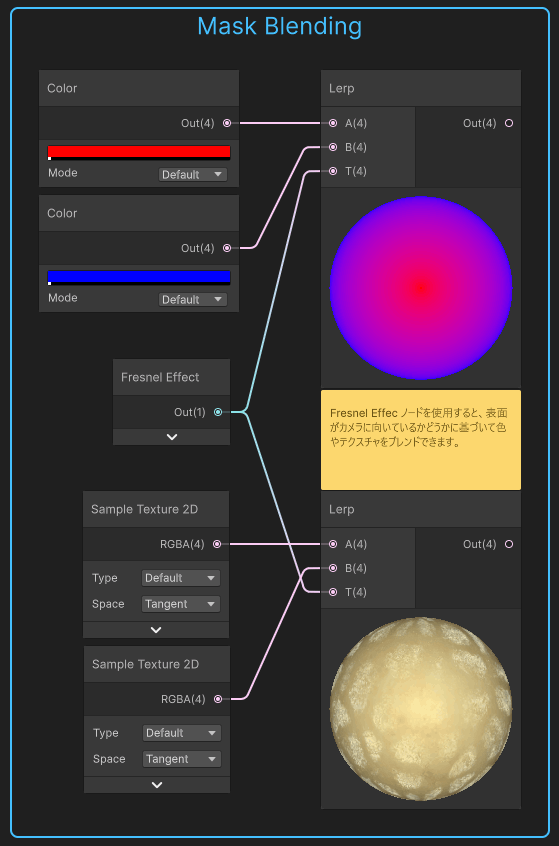This screenshot has width=559, height=846.
Task: Click first Sample Texture 2D RGBA(4) port
Action: pos(217,544)
